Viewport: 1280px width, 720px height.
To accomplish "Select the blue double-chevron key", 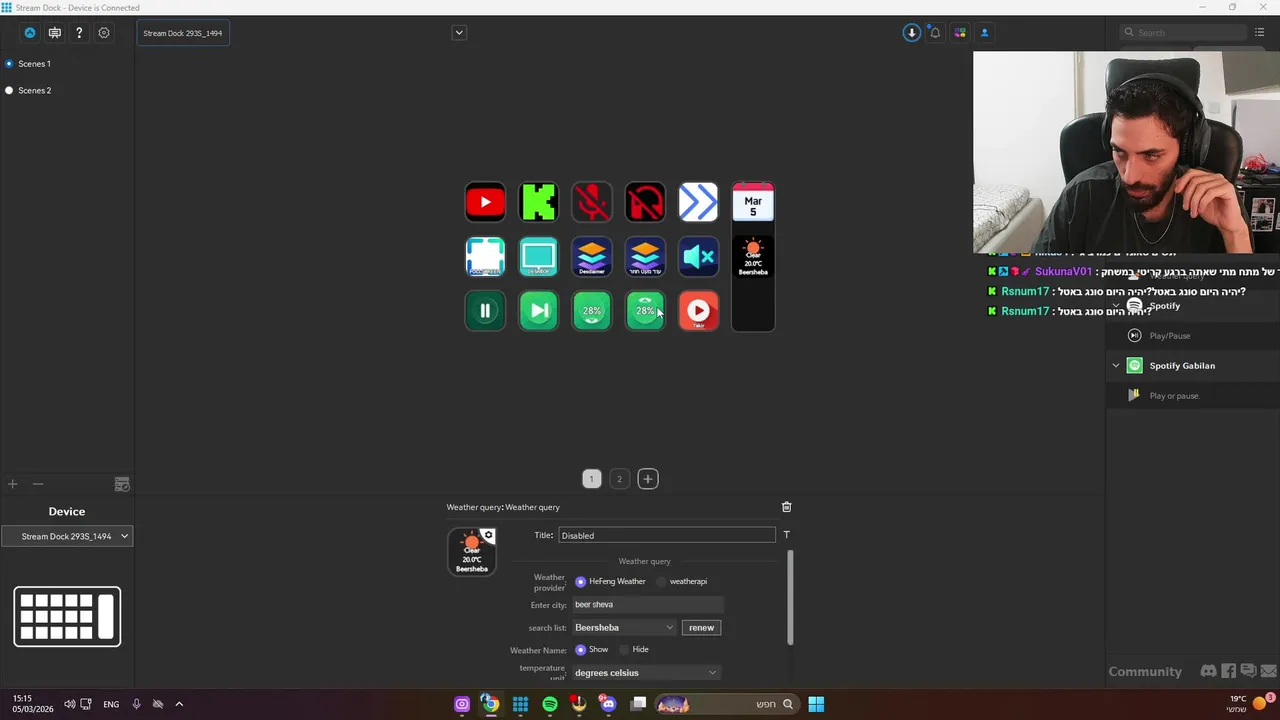I will [698, 202].
